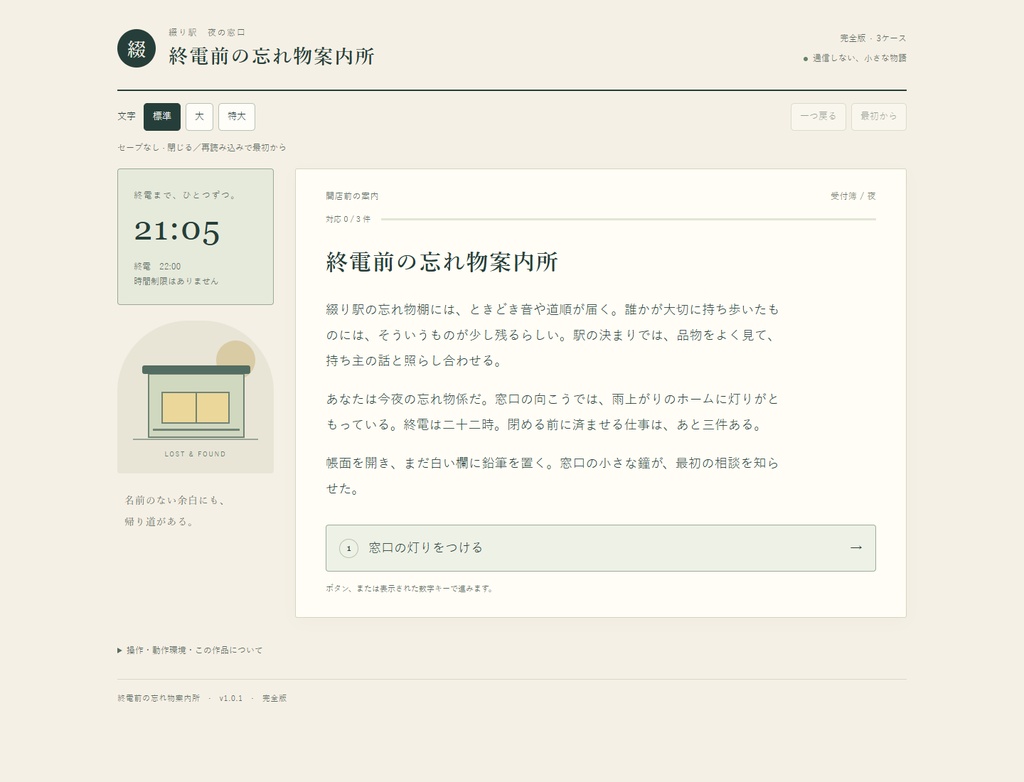Switch text size to 大
The image size is (1024, 782).
coord(199,117)
